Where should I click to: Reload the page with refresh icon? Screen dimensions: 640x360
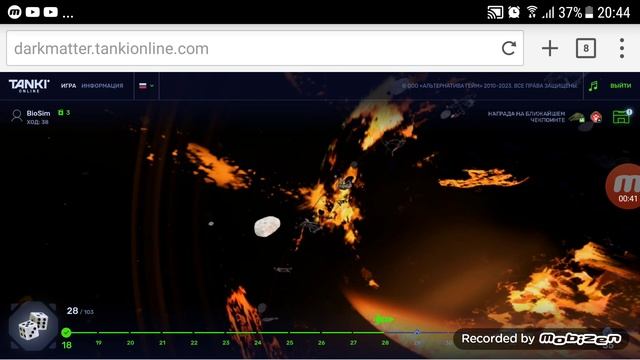point(509,48)
